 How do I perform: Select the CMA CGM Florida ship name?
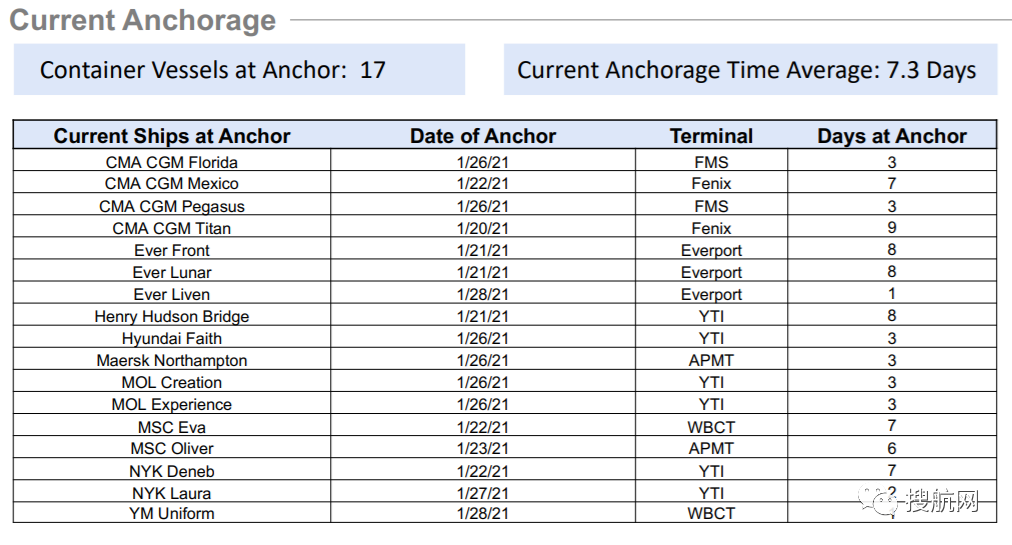(x=172, y=162)
